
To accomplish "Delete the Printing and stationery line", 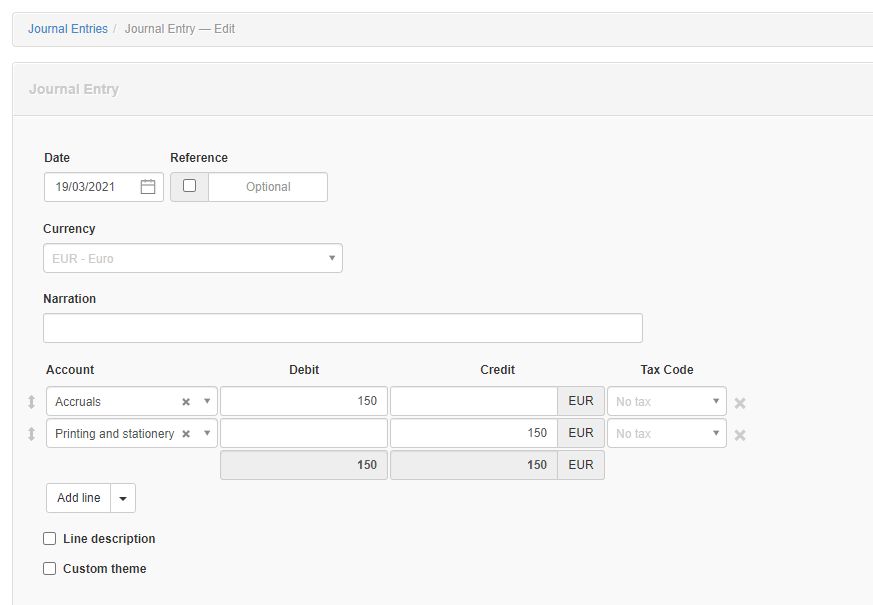I will tap(740, 435).
